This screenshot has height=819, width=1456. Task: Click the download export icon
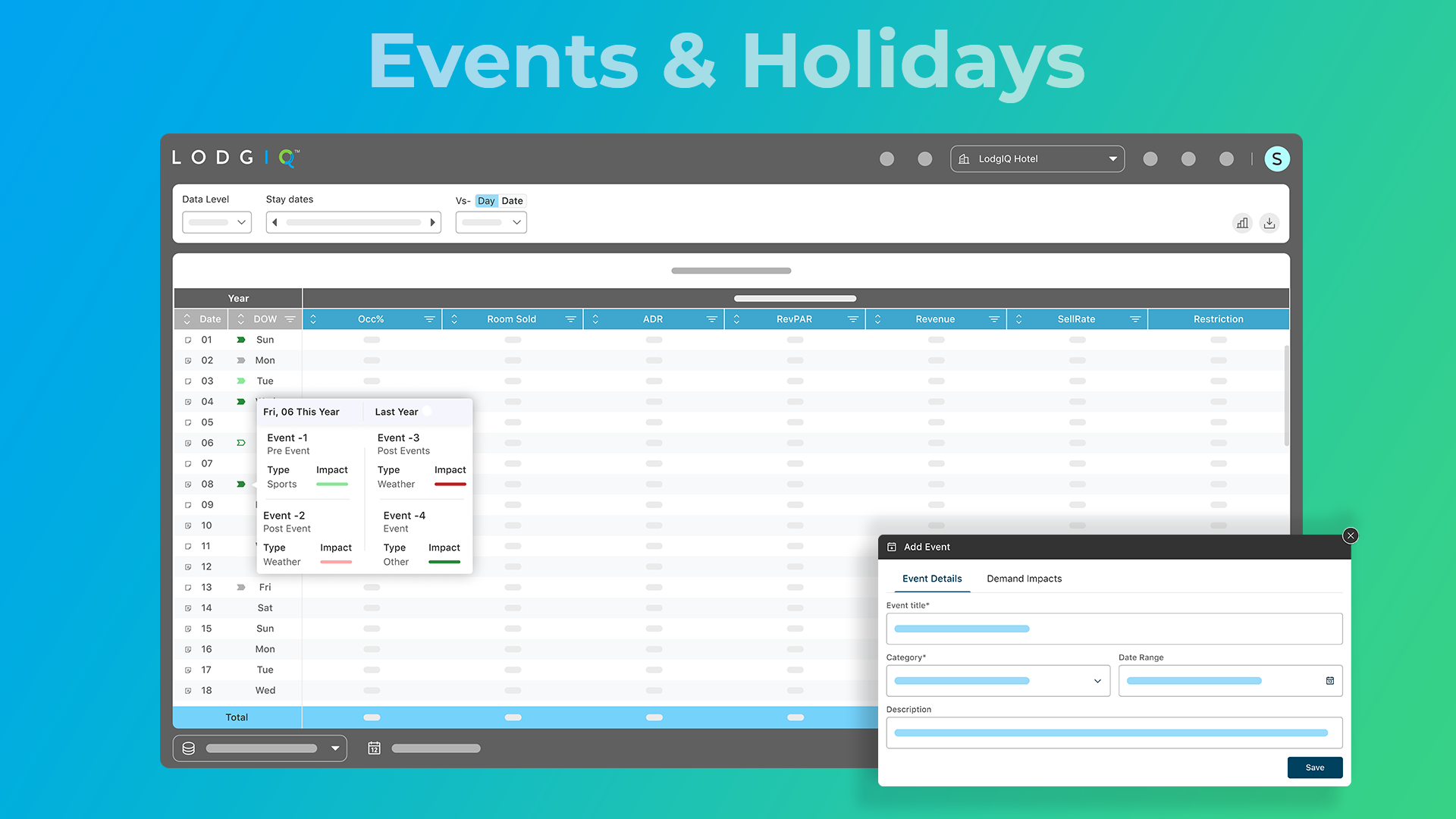coord(1269,223)
